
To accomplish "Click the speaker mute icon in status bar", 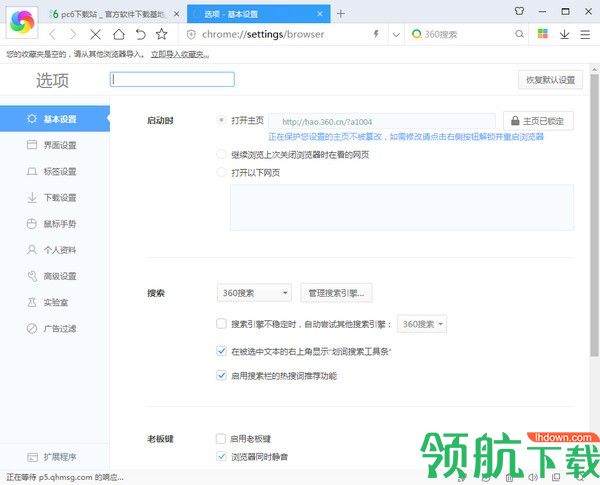I will [x=533, y=477].
